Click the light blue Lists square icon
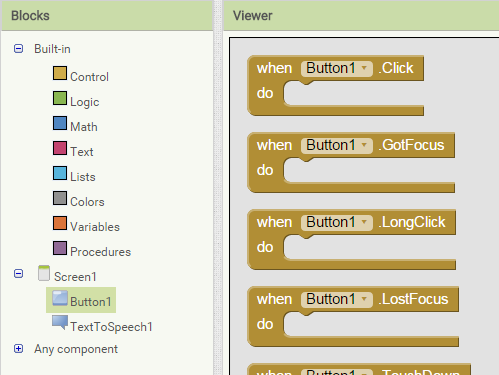The height and width of the screenshot is (375, 499). pos(60,173)
